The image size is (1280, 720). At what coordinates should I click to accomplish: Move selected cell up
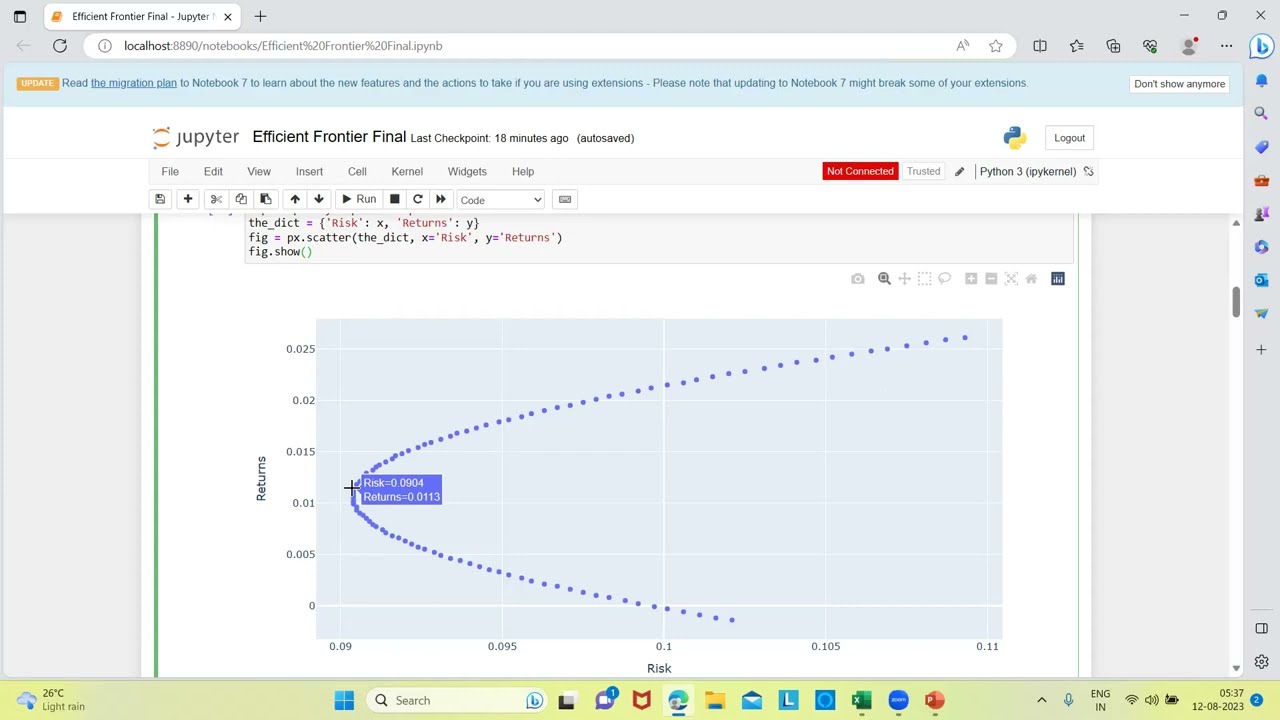[x=295, y=199]
